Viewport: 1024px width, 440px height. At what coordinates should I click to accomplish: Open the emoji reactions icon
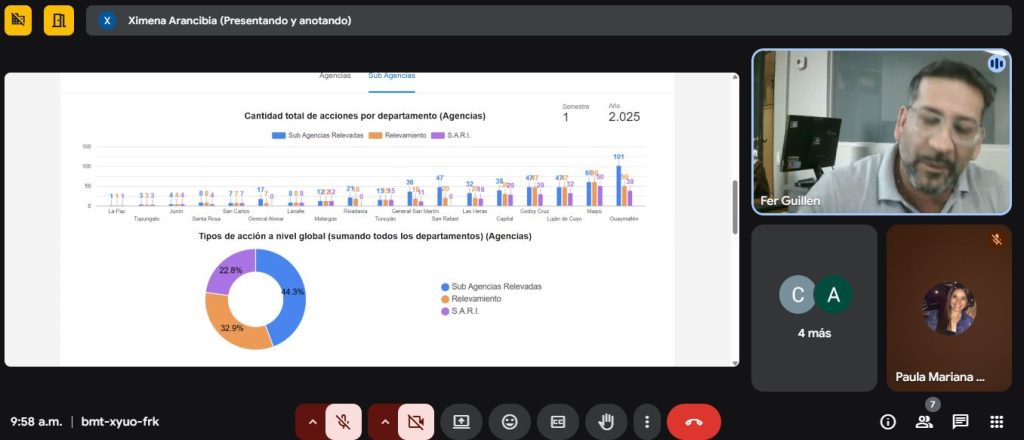coord(510,422)
